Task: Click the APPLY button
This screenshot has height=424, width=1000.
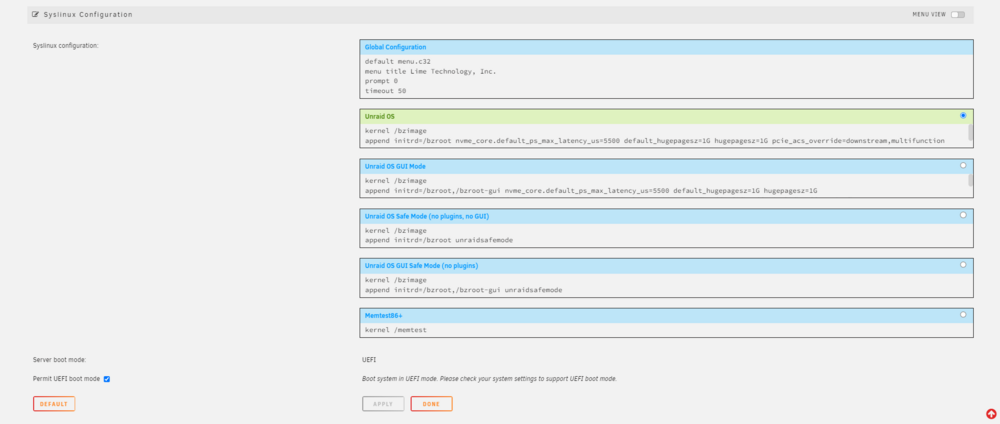Action: pos(383,404)
